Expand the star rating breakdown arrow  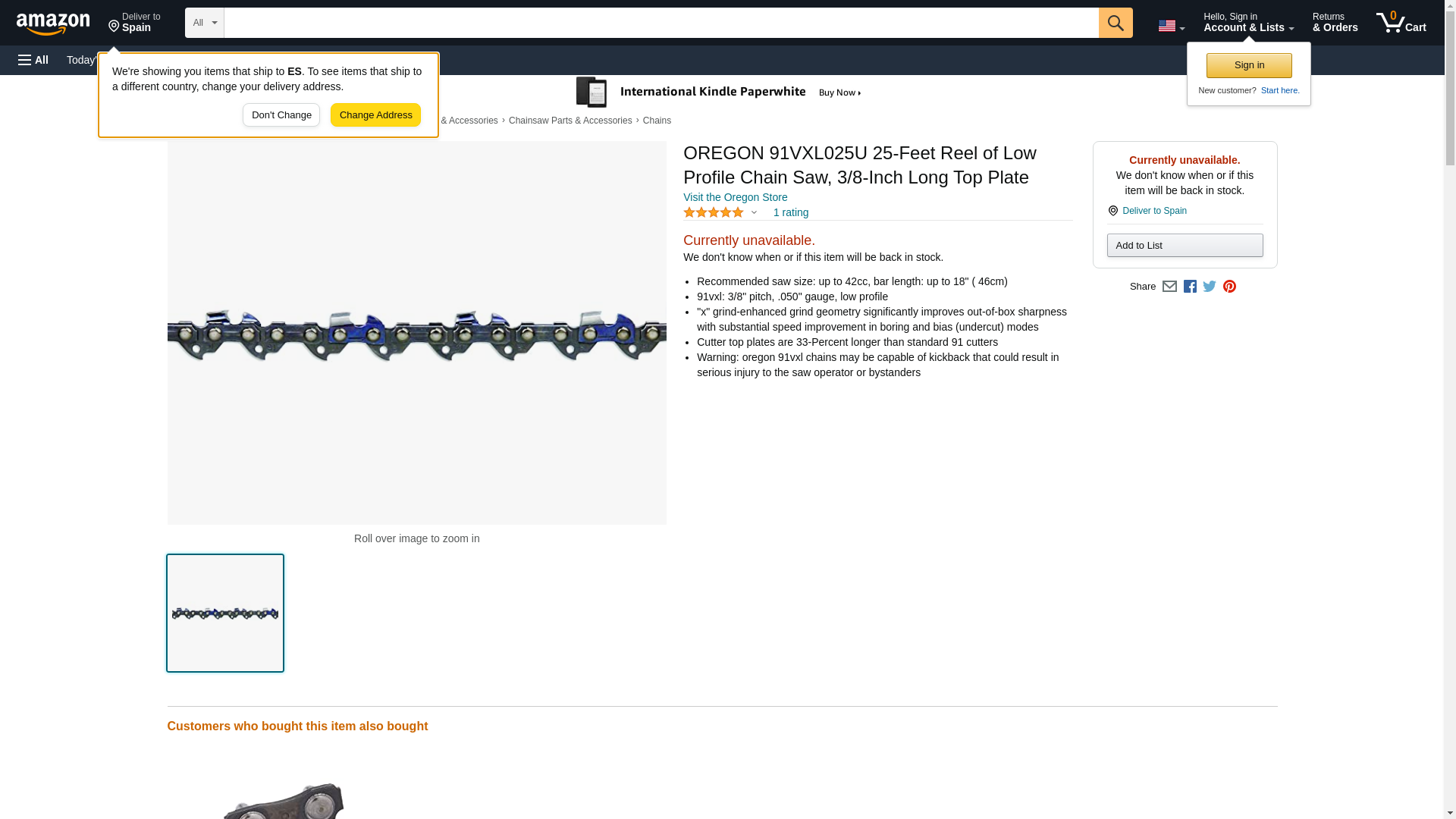click(x=754, y=213)
